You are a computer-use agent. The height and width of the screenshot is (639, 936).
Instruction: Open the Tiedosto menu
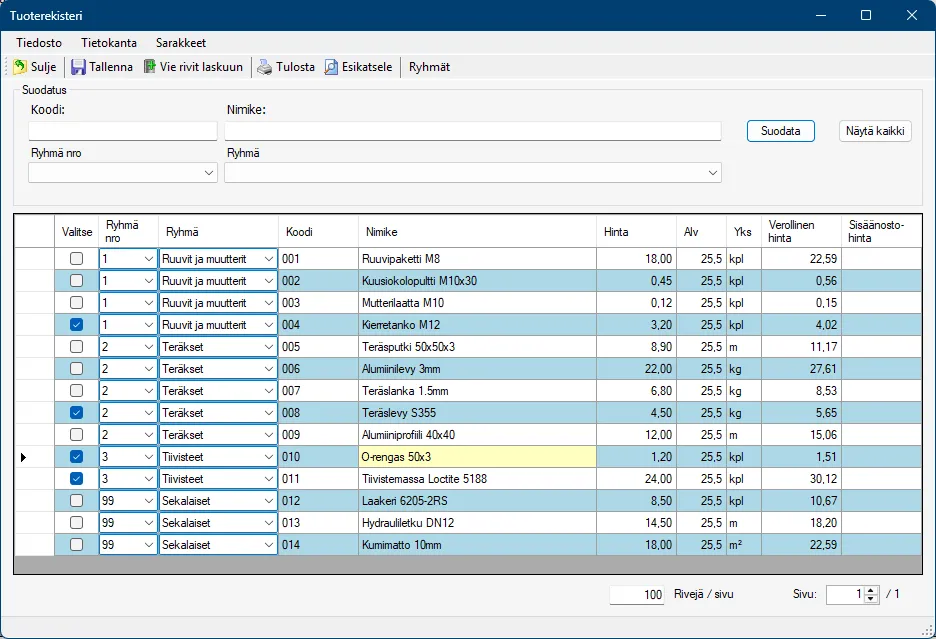pyautogui.click(x=39, y=43)
